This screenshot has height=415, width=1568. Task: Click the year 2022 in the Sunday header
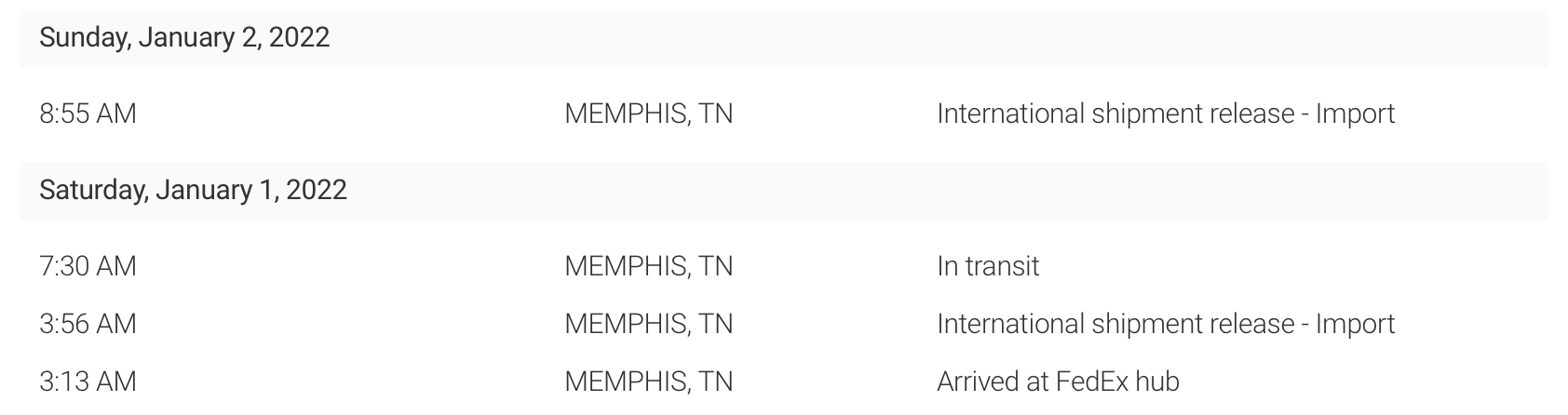pos(299,37)
